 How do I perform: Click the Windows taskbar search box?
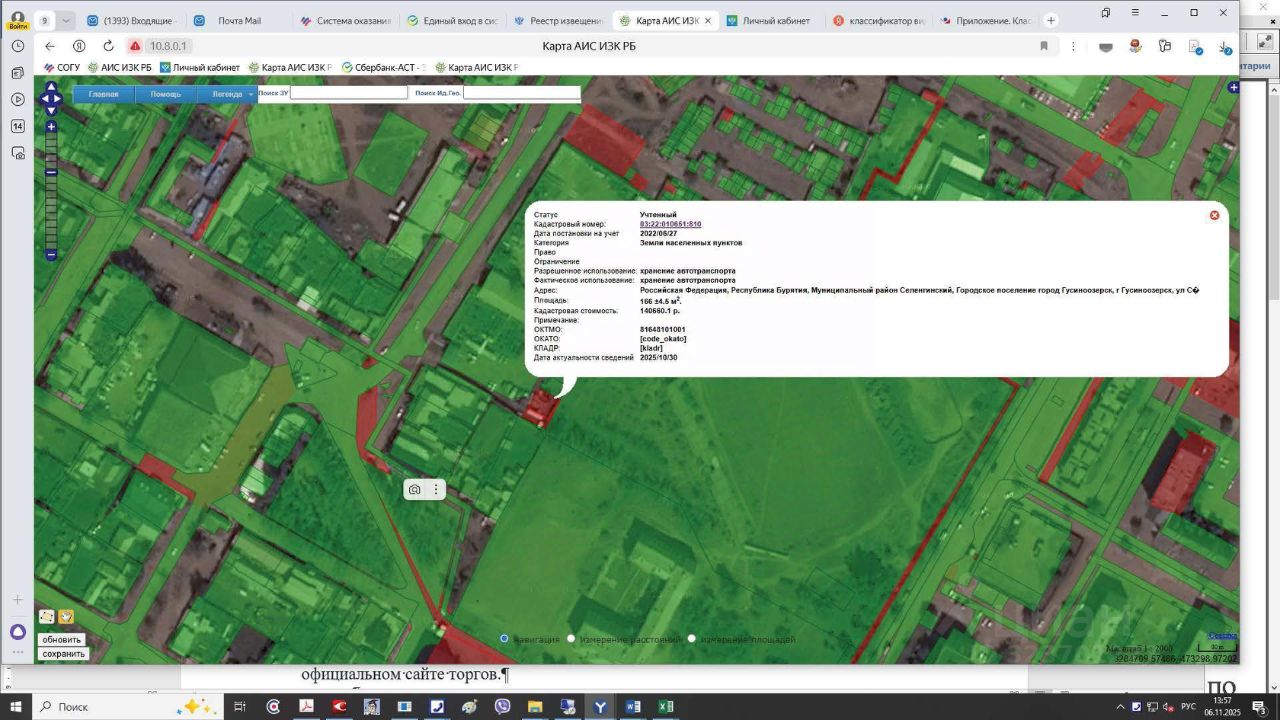point(128,707)
